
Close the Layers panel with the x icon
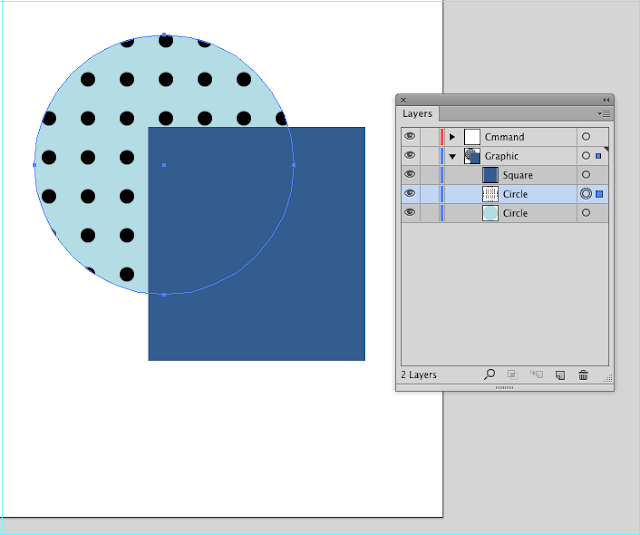[403, 100]
